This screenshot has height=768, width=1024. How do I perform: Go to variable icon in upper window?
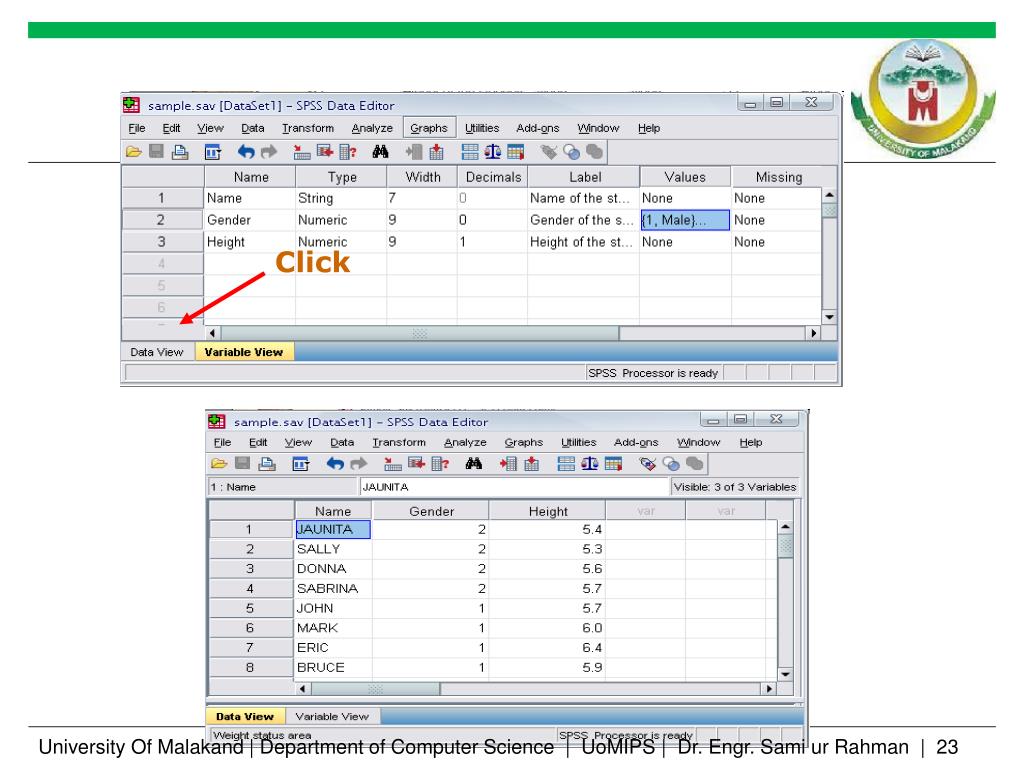[325, 152]
